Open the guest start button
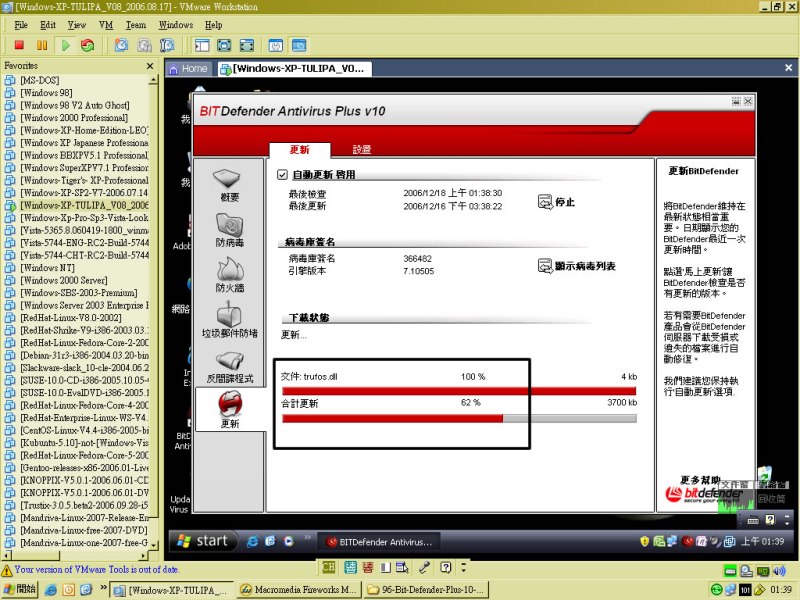Screen dimensions: 800x600 203,541
